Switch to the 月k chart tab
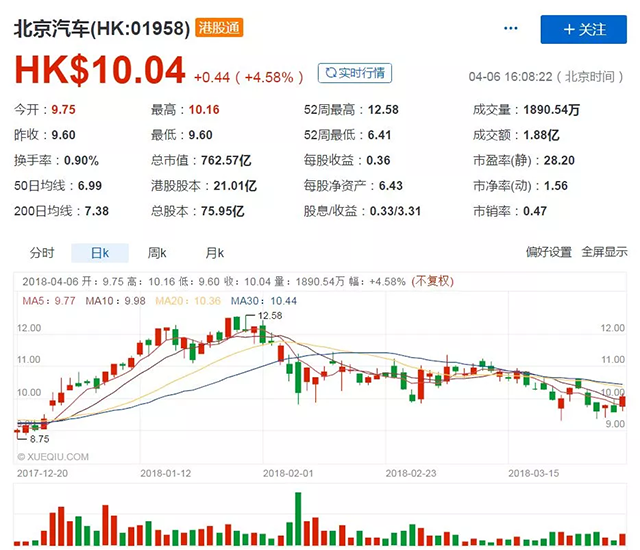This screenshot has width=640, height=550. (x=215, y=253)
